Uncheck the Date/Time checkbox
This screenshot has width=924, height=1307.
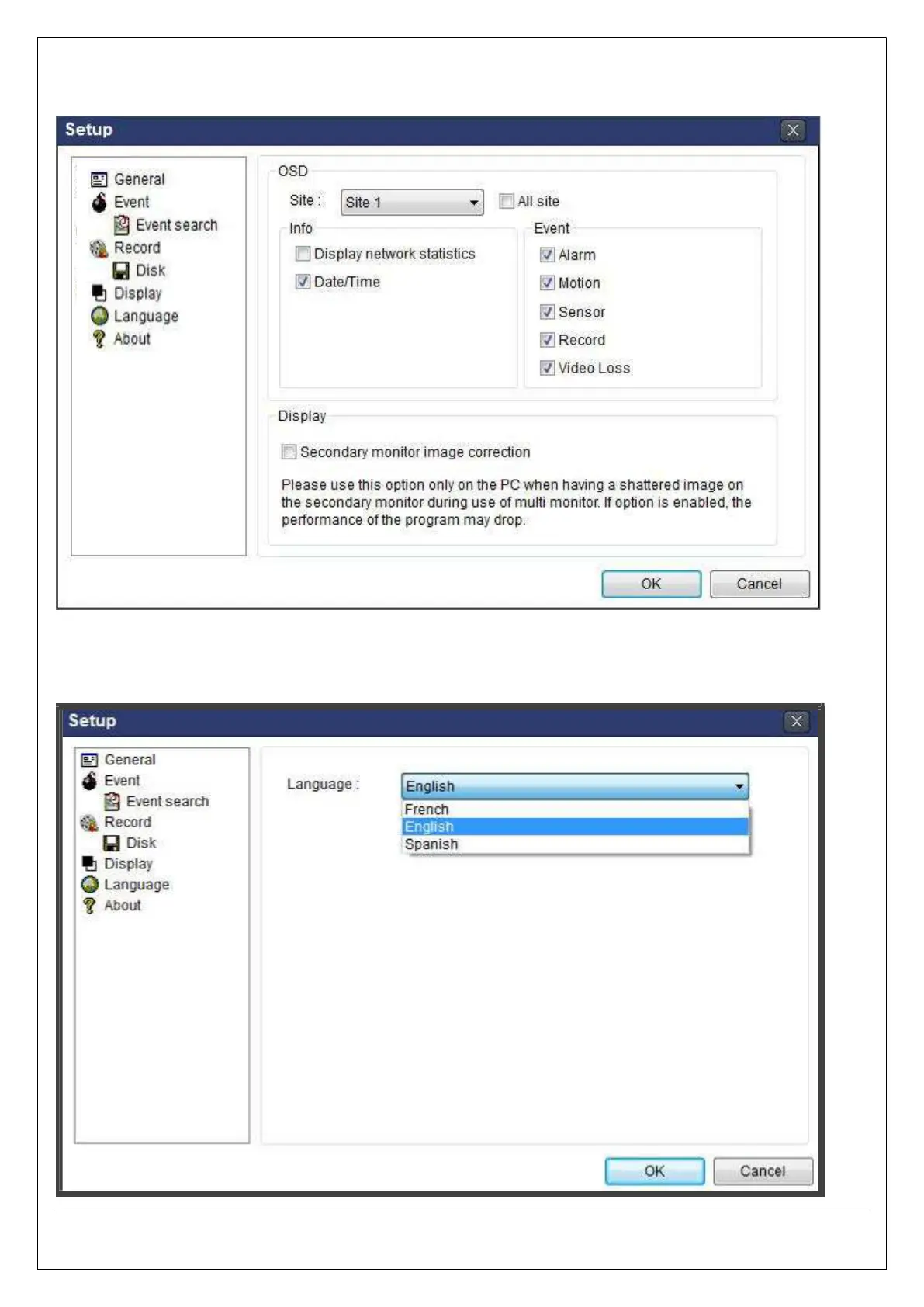(303, 282)
